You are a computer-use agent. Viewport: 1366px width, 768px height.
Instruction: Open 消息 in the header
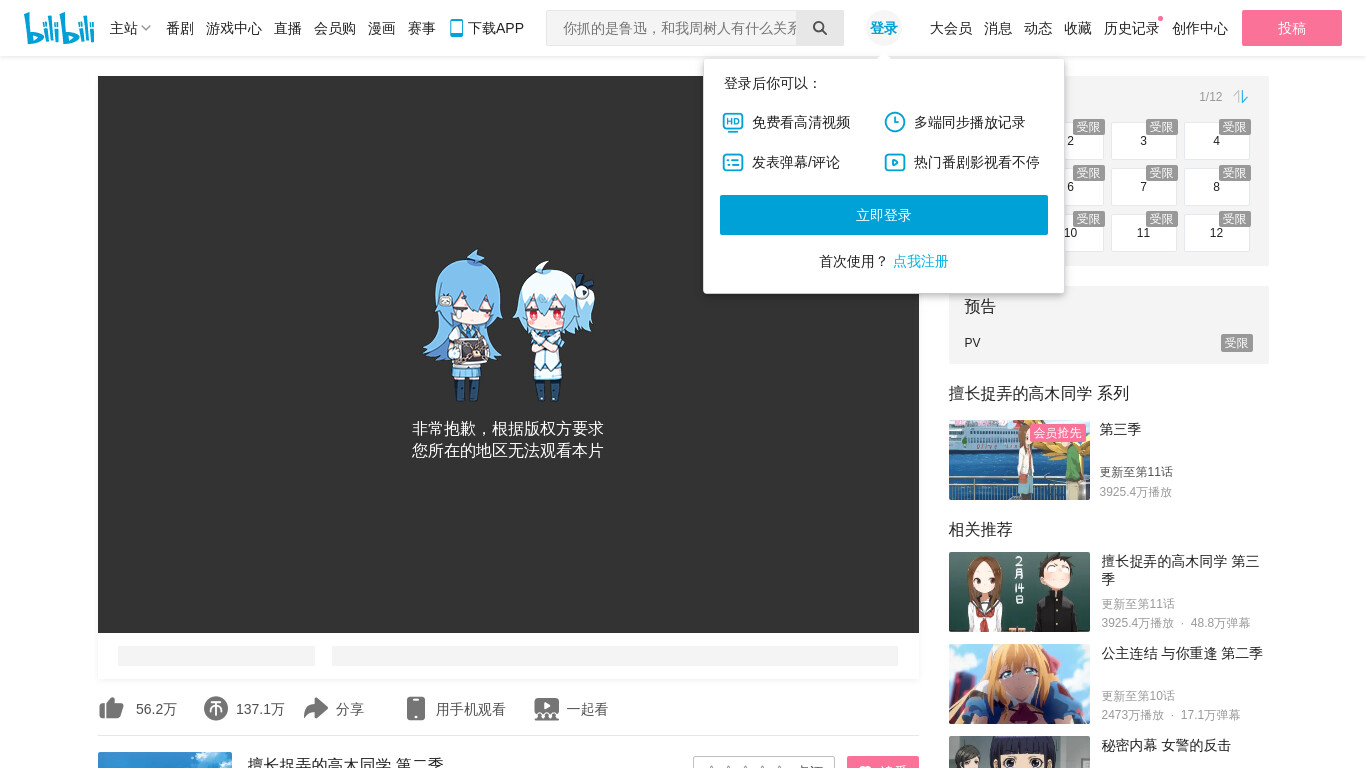998,28
